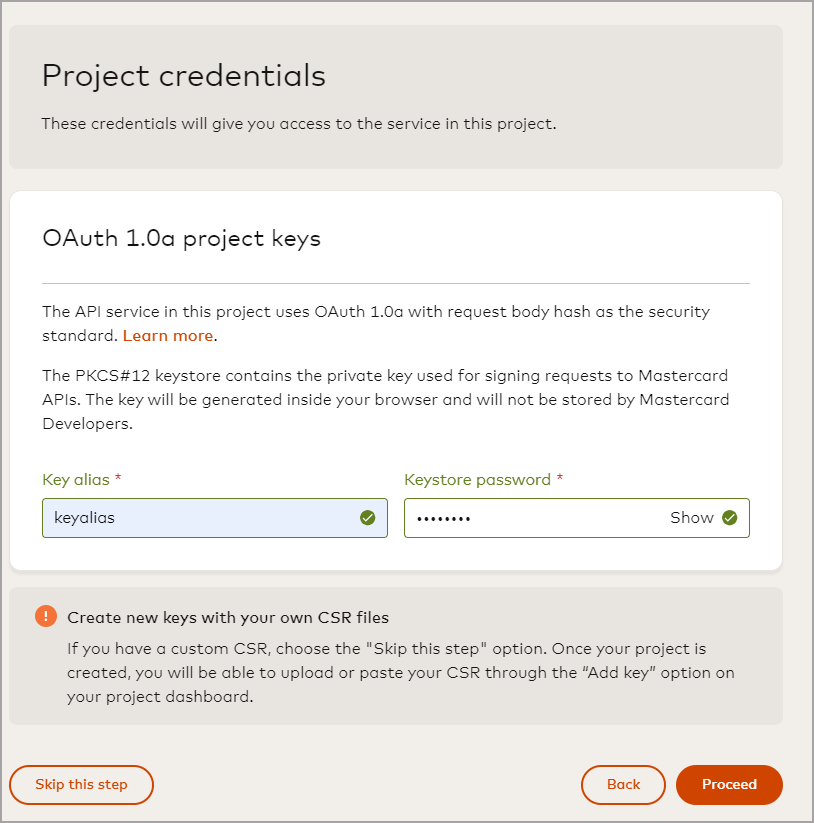This screenshot has height=823, width=814.
Task: Open the Learn more link
Action: [x=167, y=336]
